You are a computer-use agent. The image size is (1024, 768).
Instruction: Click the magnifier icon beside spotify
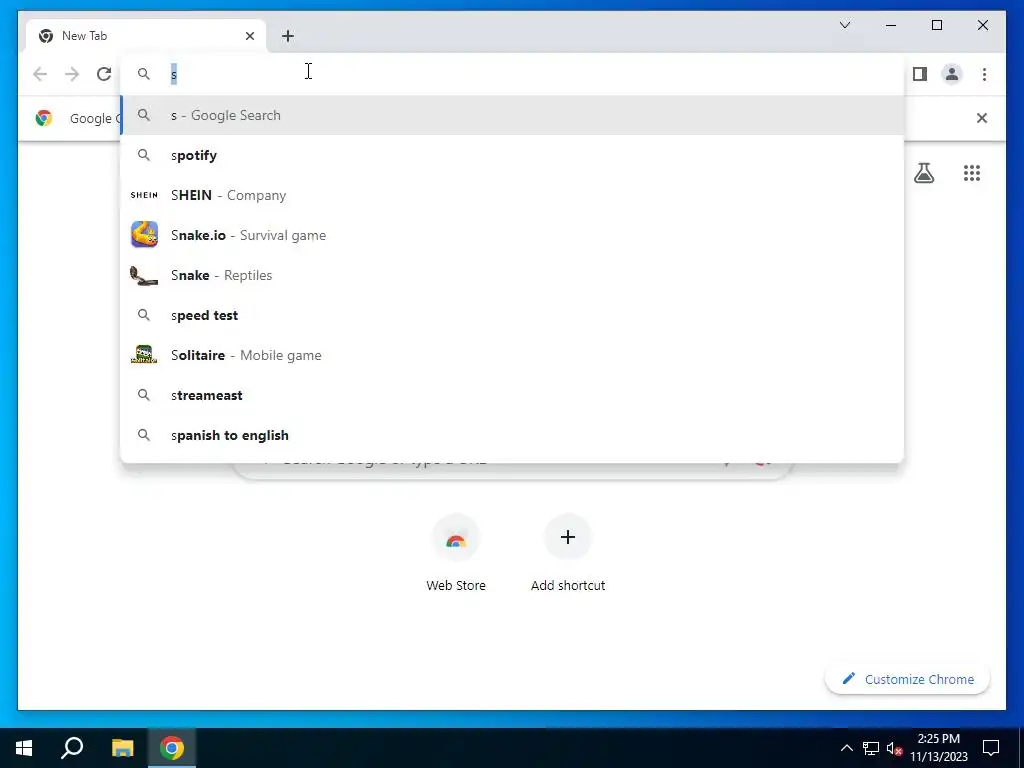144,155
